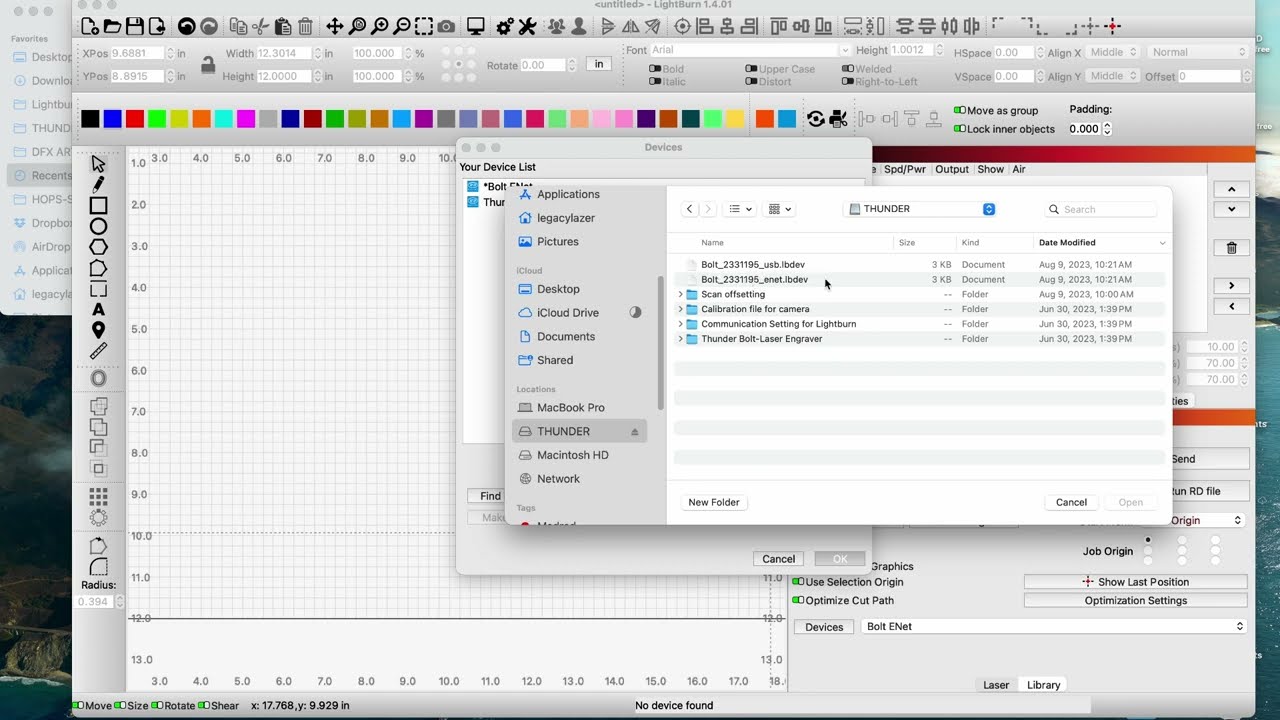Image resolution: width=1280 pixels, height=720 pixels.
Task: Eject the THUNDER drive
Action: pos(634,432)
